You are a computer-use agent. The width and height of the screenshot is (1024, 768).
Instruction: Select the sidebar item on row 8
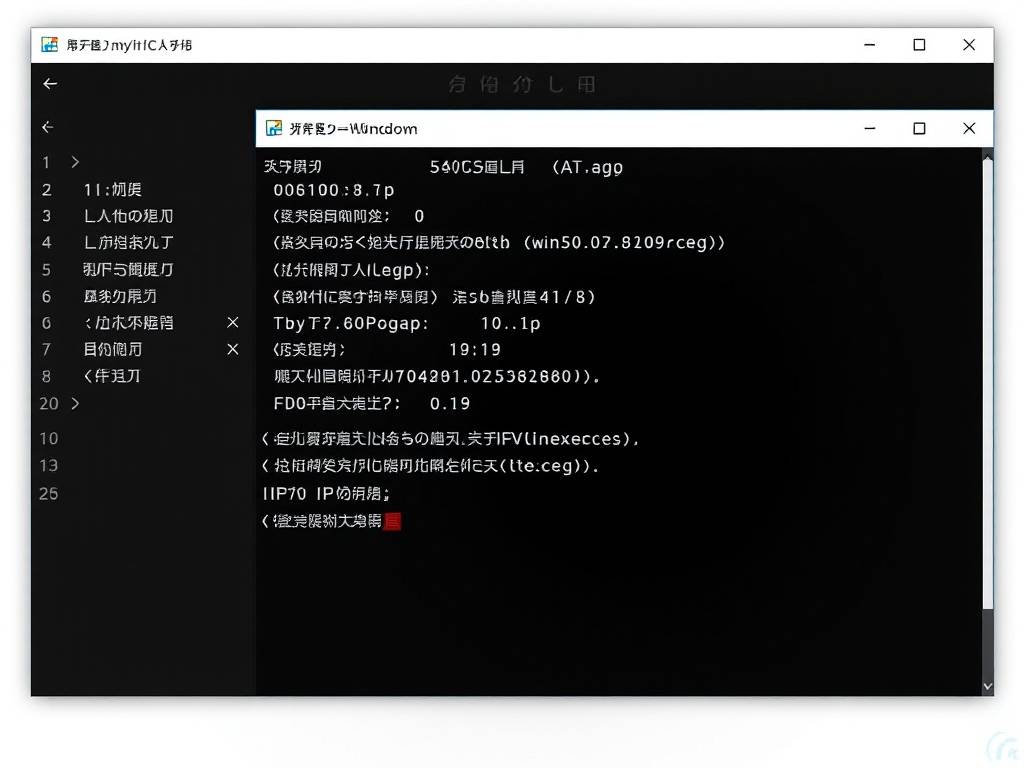click(x=112, y=376)
